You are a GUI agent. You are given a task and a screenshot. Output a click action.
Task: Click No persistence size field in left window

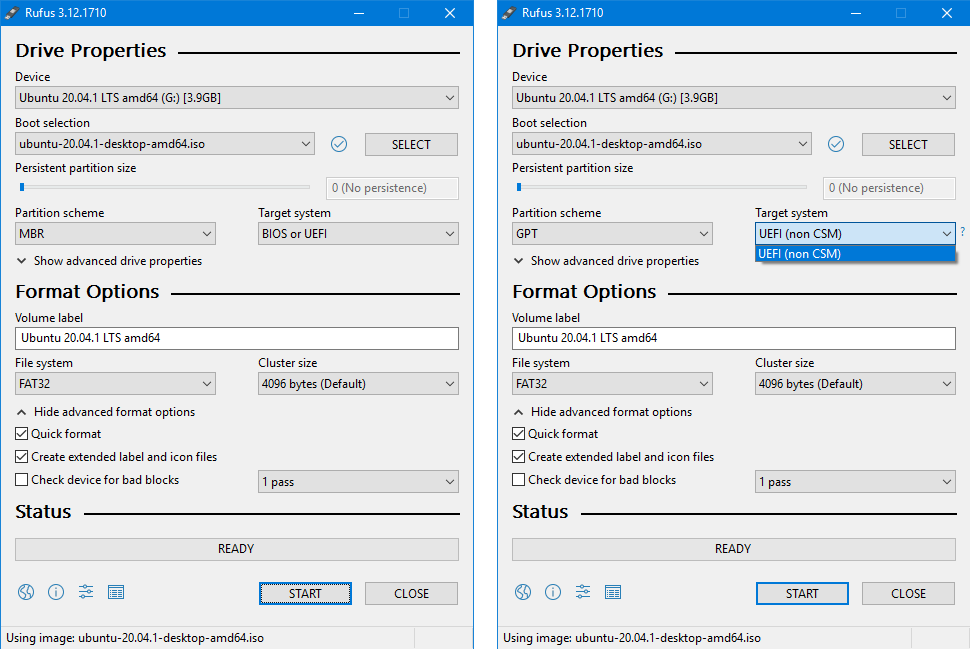point(392,188)
